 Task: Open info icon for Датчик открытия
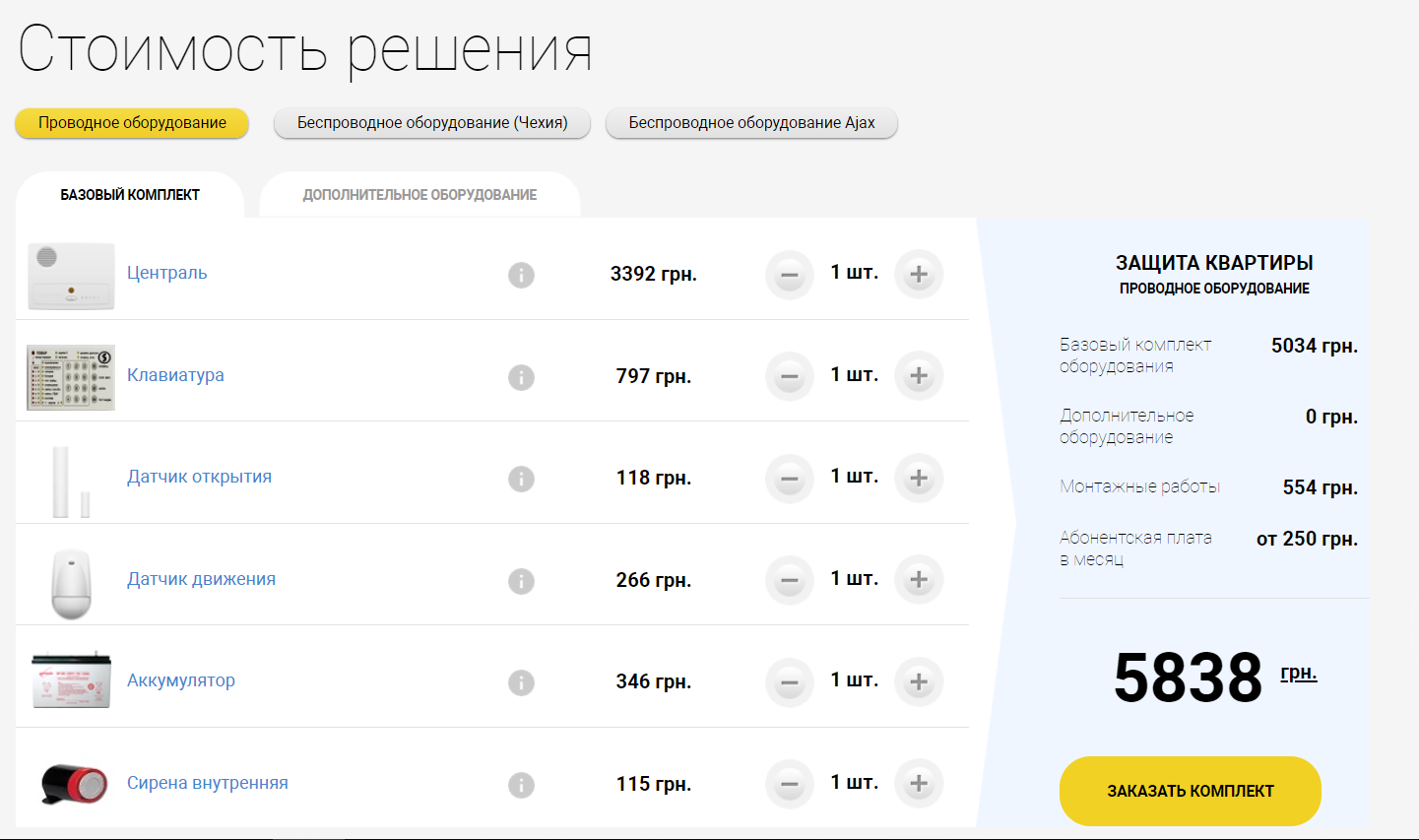(x=521, y=479)
